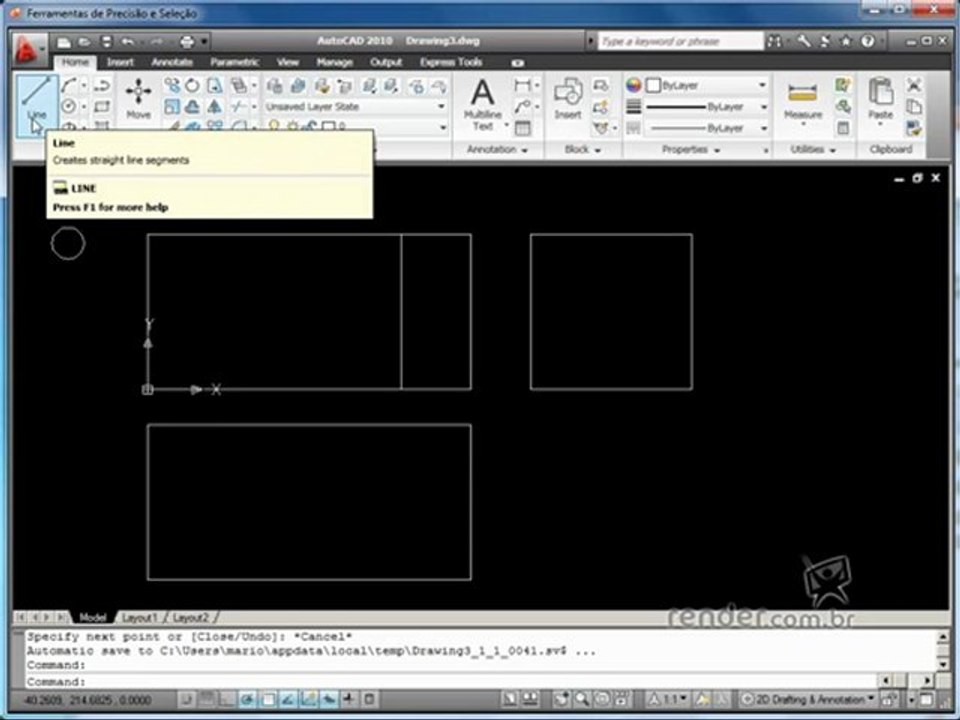Image resolution: width=960 pixels, height=720 pixels.
Task: Click the coordinates readout in status bar
Action: (x=88, y=699)
